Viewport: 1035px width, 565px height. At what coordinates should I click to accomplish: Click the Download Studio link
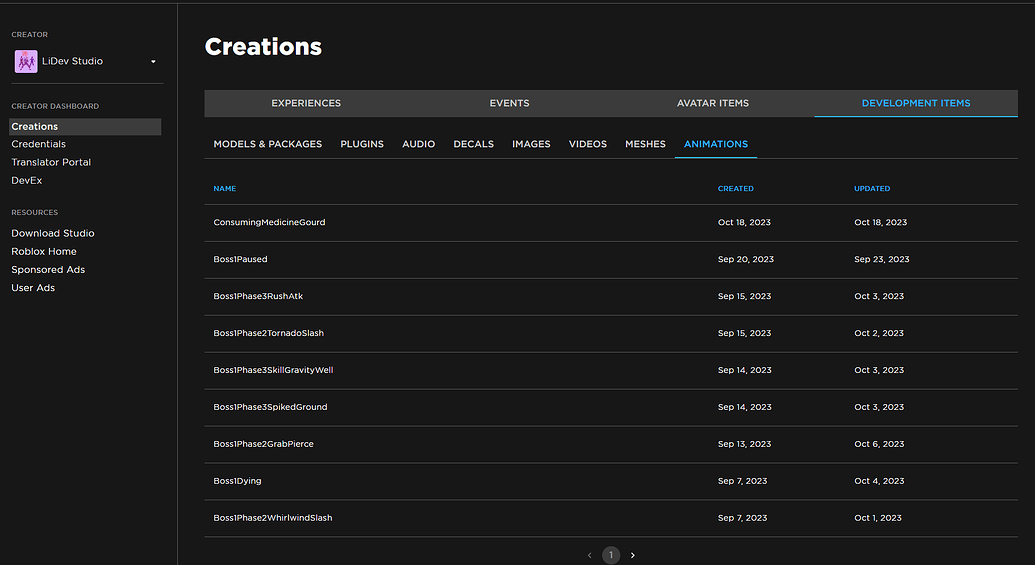[53, 233]
